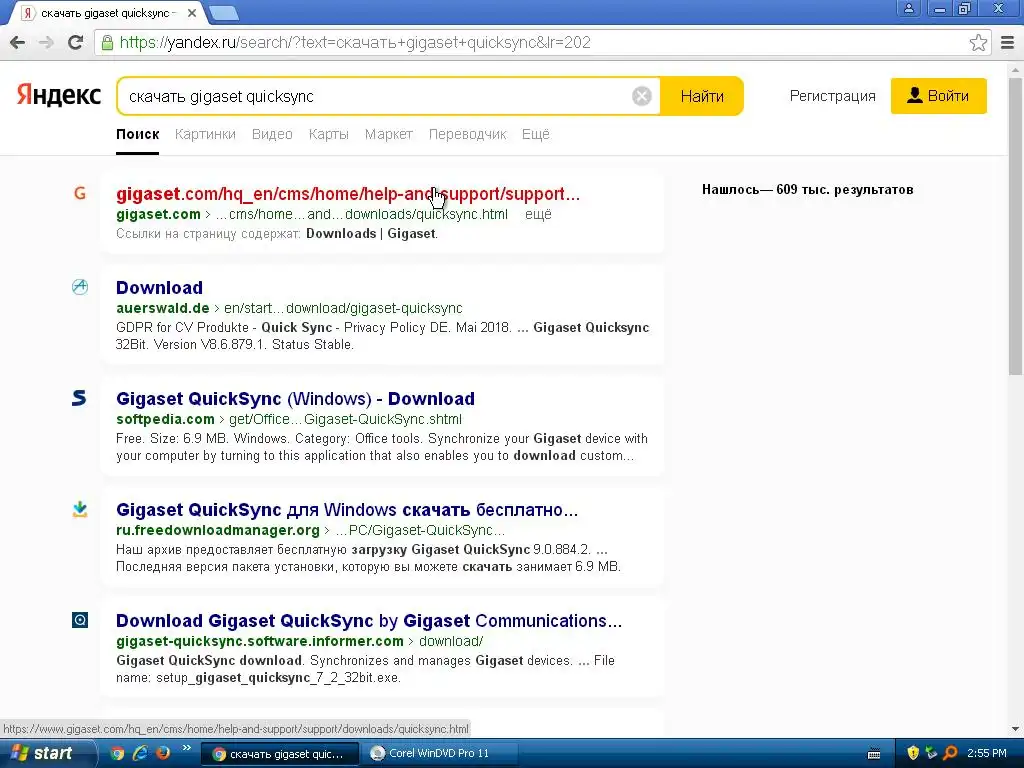Click the softpedia.com domain link
The image size is (1024, 768).
coord(165,419)
